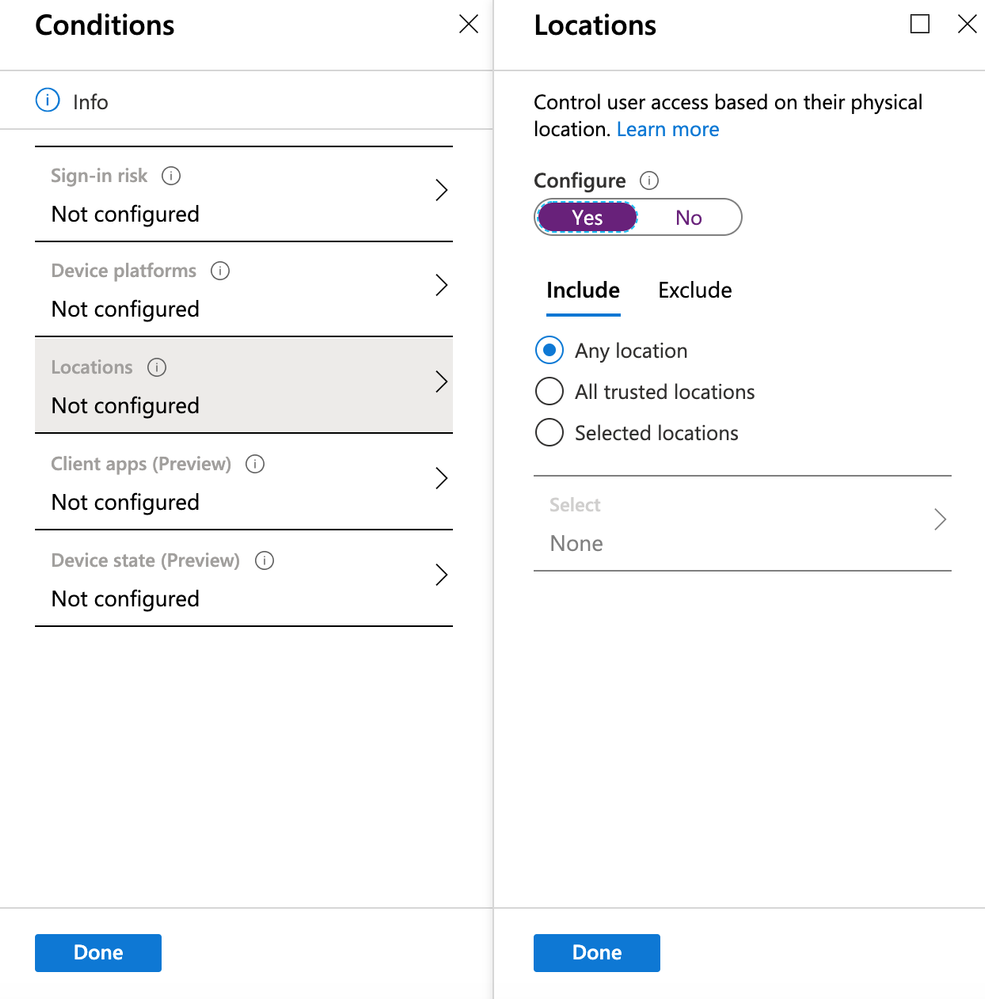This screenshot has height=999, width=985.
Task: Click the blue Info icon under Conditions
Action: pos(47,101)
